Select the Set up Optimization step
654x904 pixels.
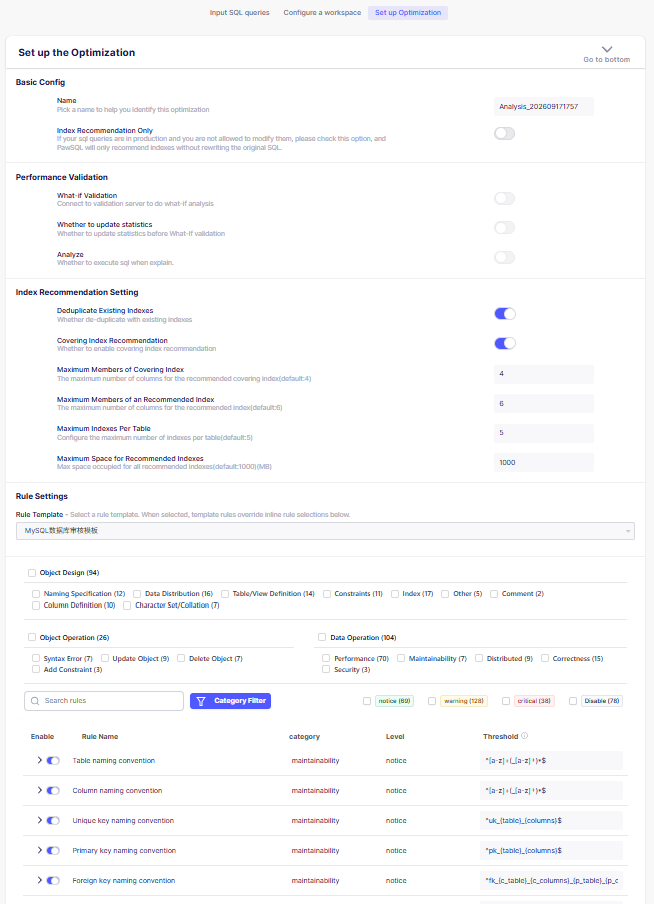[408, 13]
